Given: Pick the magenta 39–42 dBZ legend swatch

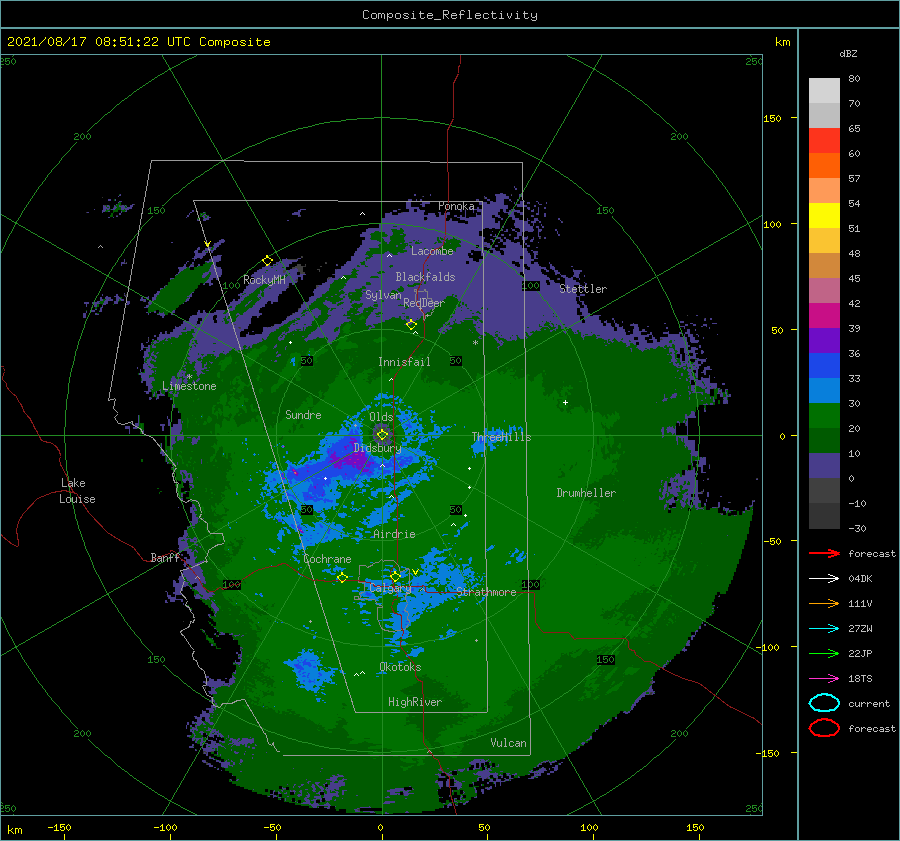Looking at the screenshot, I should 824,316.
